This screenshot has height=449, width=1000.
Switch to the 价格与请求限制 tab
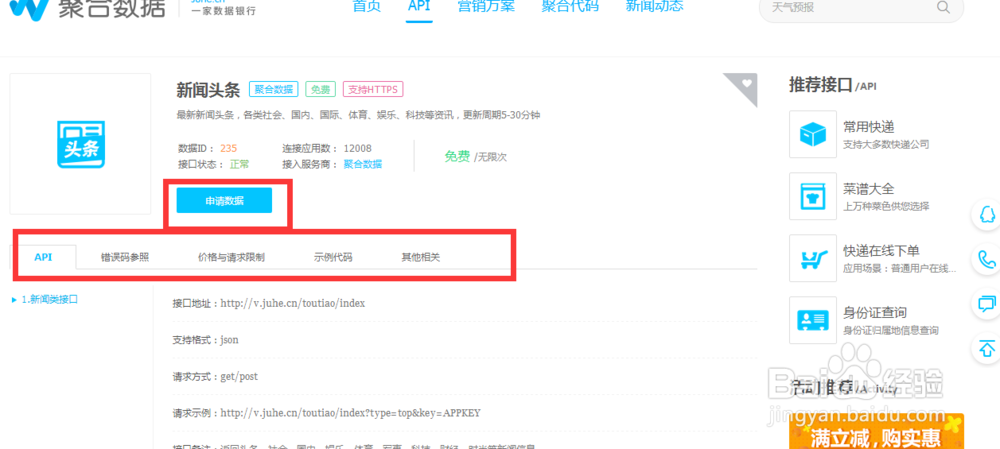coord(232,258)
